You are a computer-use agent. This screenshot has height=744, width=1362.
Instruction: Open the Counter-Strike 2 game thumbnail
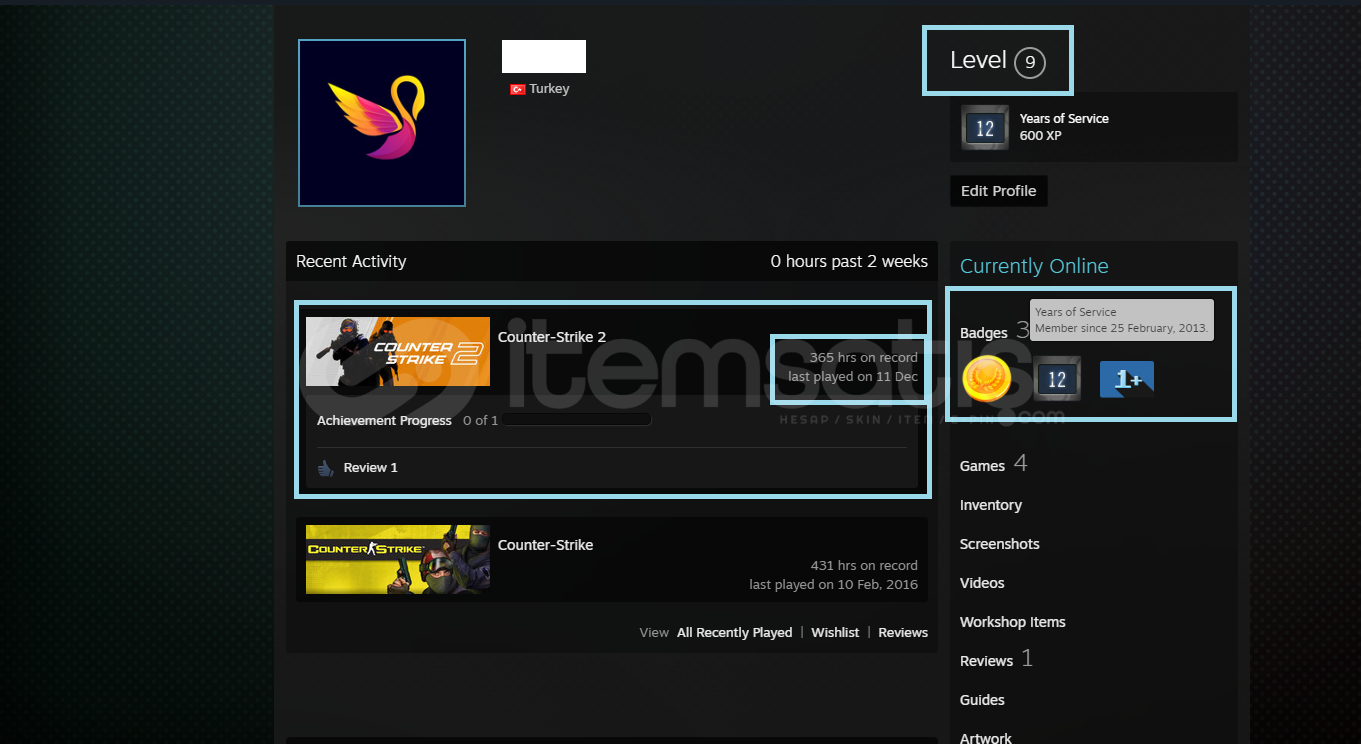[397, 351]
